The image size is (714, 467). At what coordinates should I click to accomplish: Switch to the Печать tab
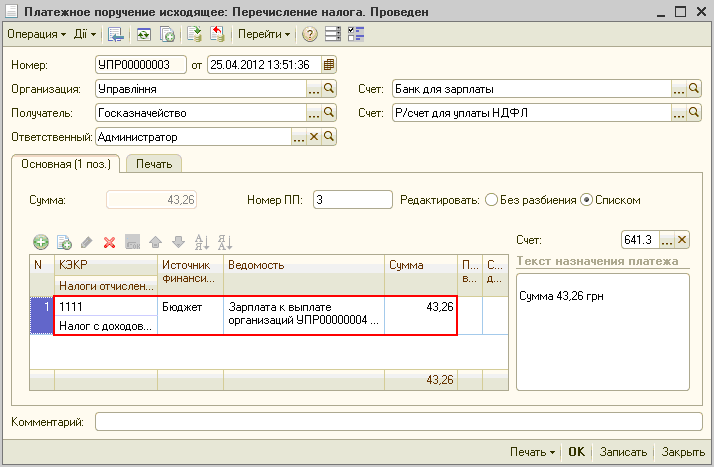click(x=153, y=164)
